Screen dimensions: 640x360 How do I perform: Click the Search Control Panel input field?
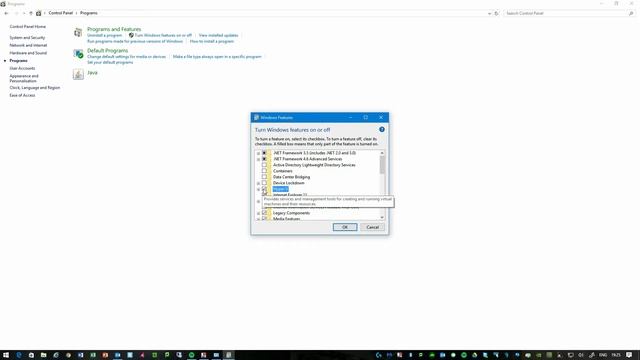(x=566, y=13)
